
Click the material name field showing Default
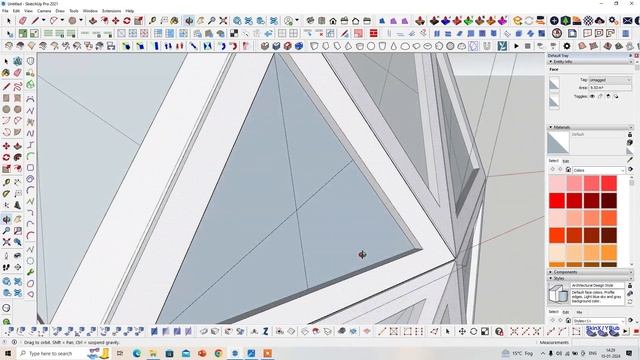[x=598, y=134]
